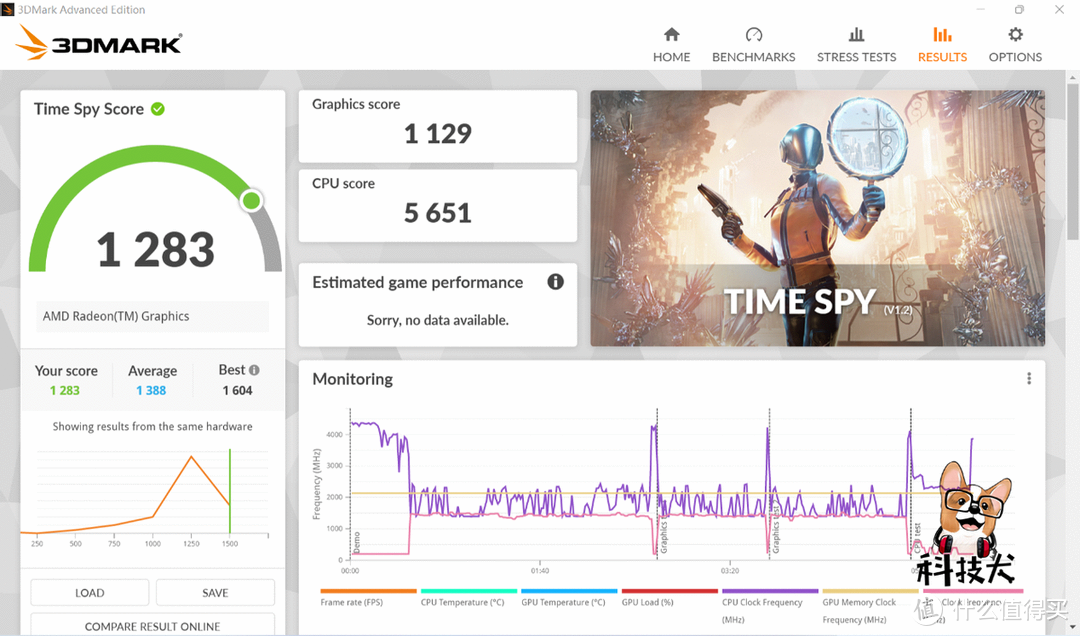The width and height of the screenshot is (1080, 636).
Task: Click the 3DMark logo
Action: (99, 43)
